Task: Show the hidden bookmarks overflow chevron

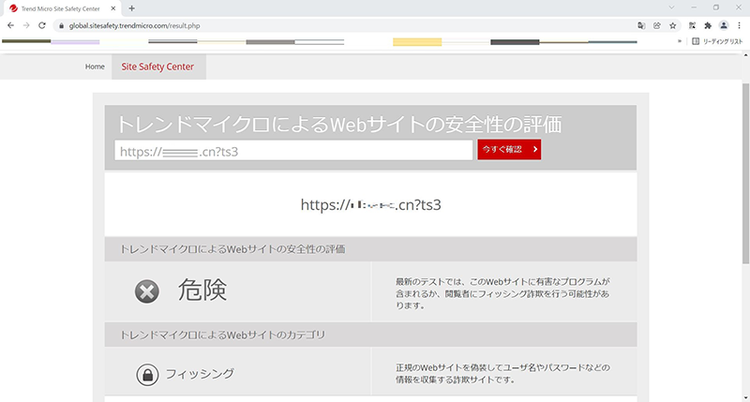Action: [x=680, y=42]
